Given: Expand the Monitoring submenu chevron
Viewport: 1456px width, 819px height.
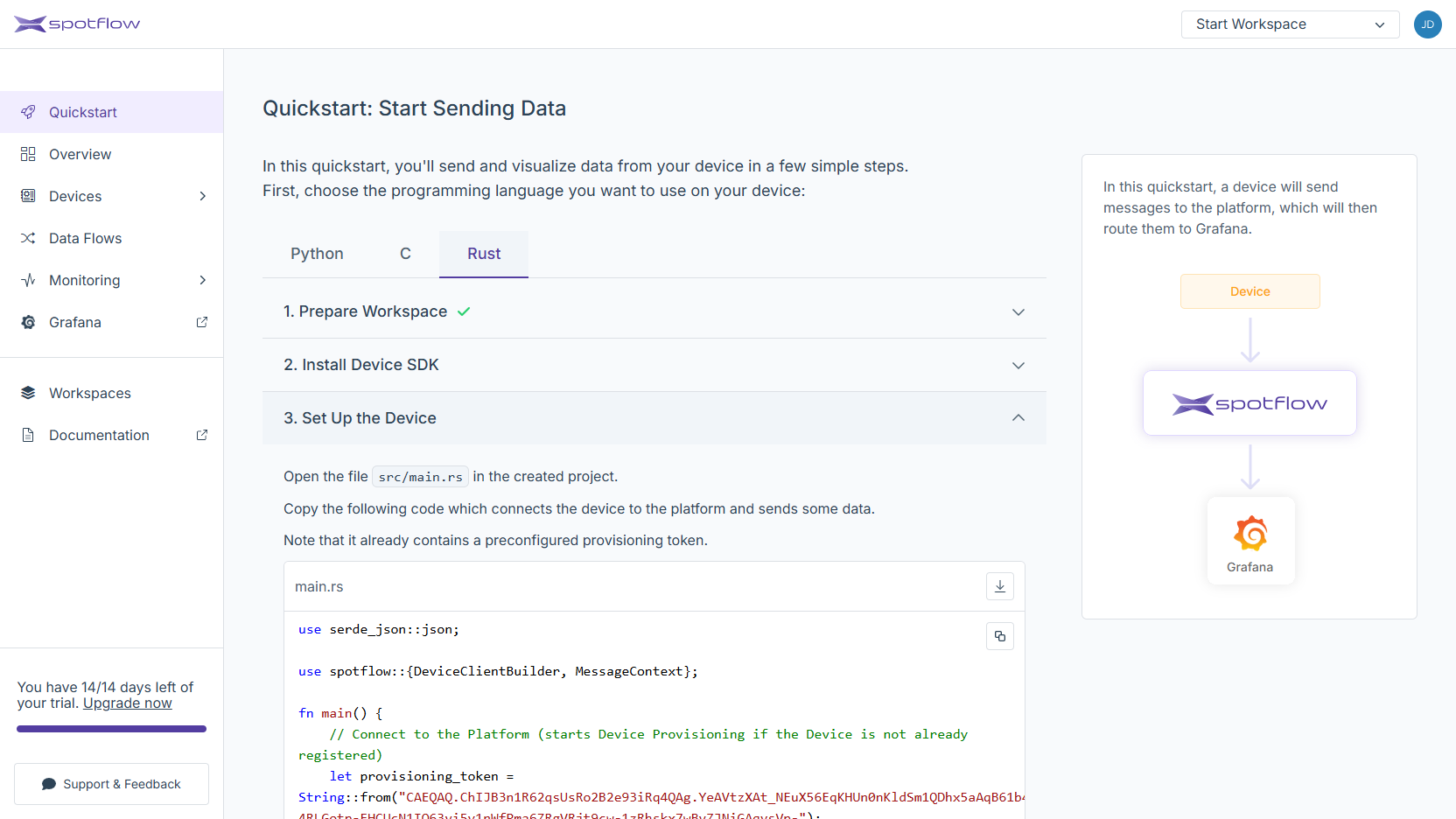Looking at the screenshot, I should point(202,280).
